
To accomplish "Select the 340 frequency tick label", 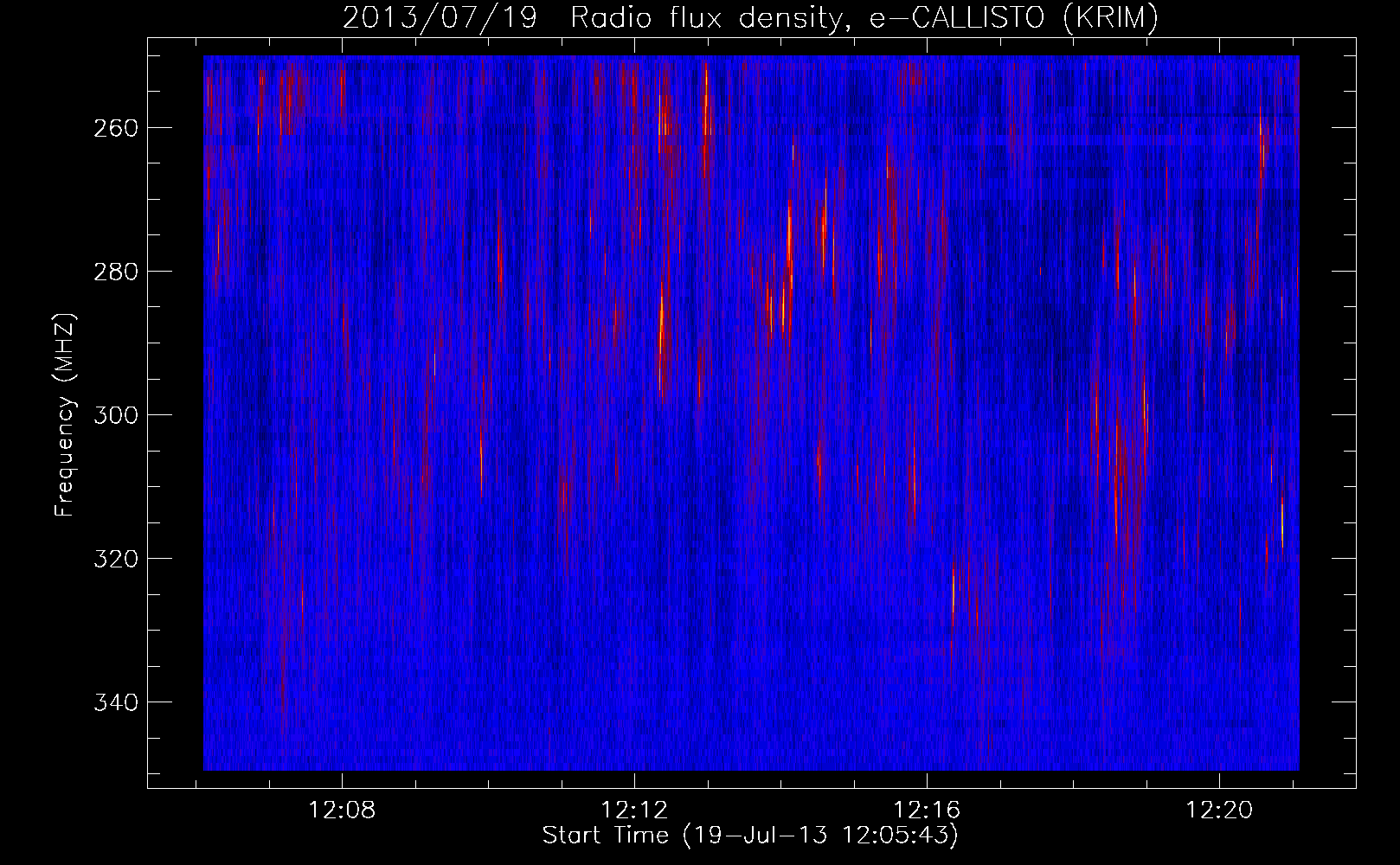I will 115,702.
